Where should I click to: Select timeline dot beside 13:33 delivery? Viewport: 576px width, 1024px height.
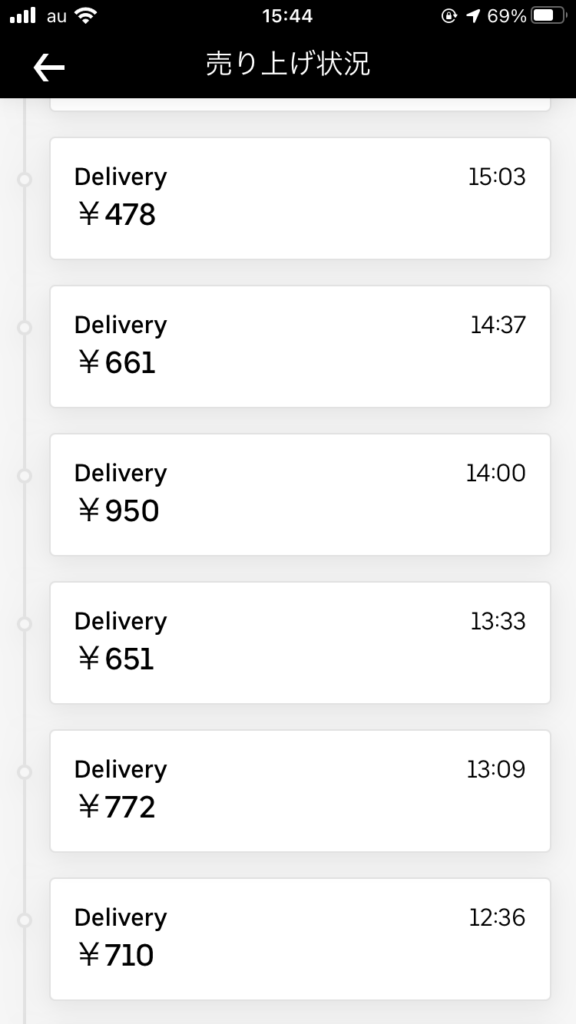point(25,624)
